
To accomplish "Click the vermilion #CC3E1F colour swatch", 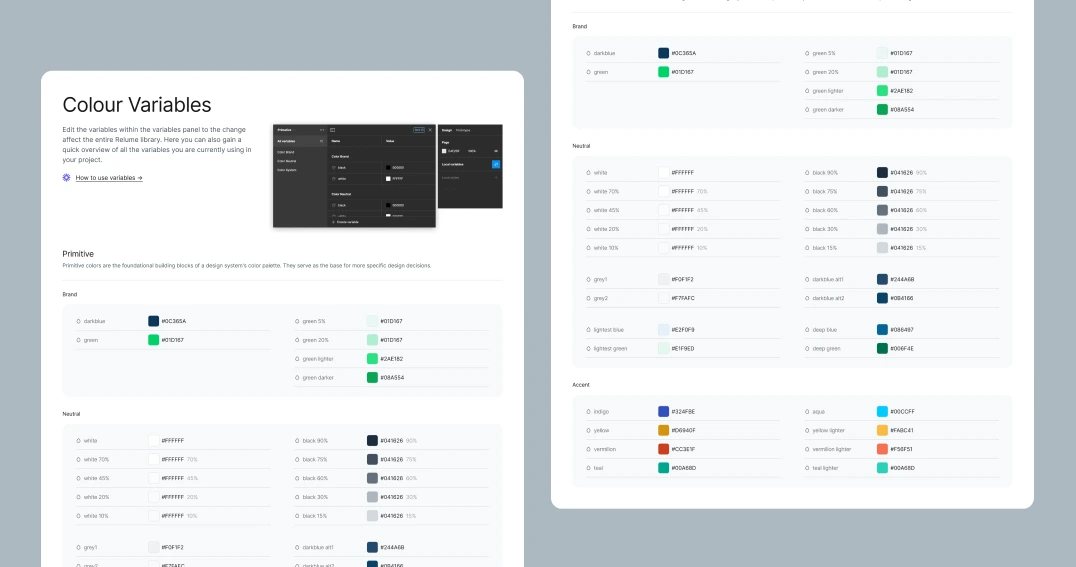I will pyautogui.click(x=664, y=449).
